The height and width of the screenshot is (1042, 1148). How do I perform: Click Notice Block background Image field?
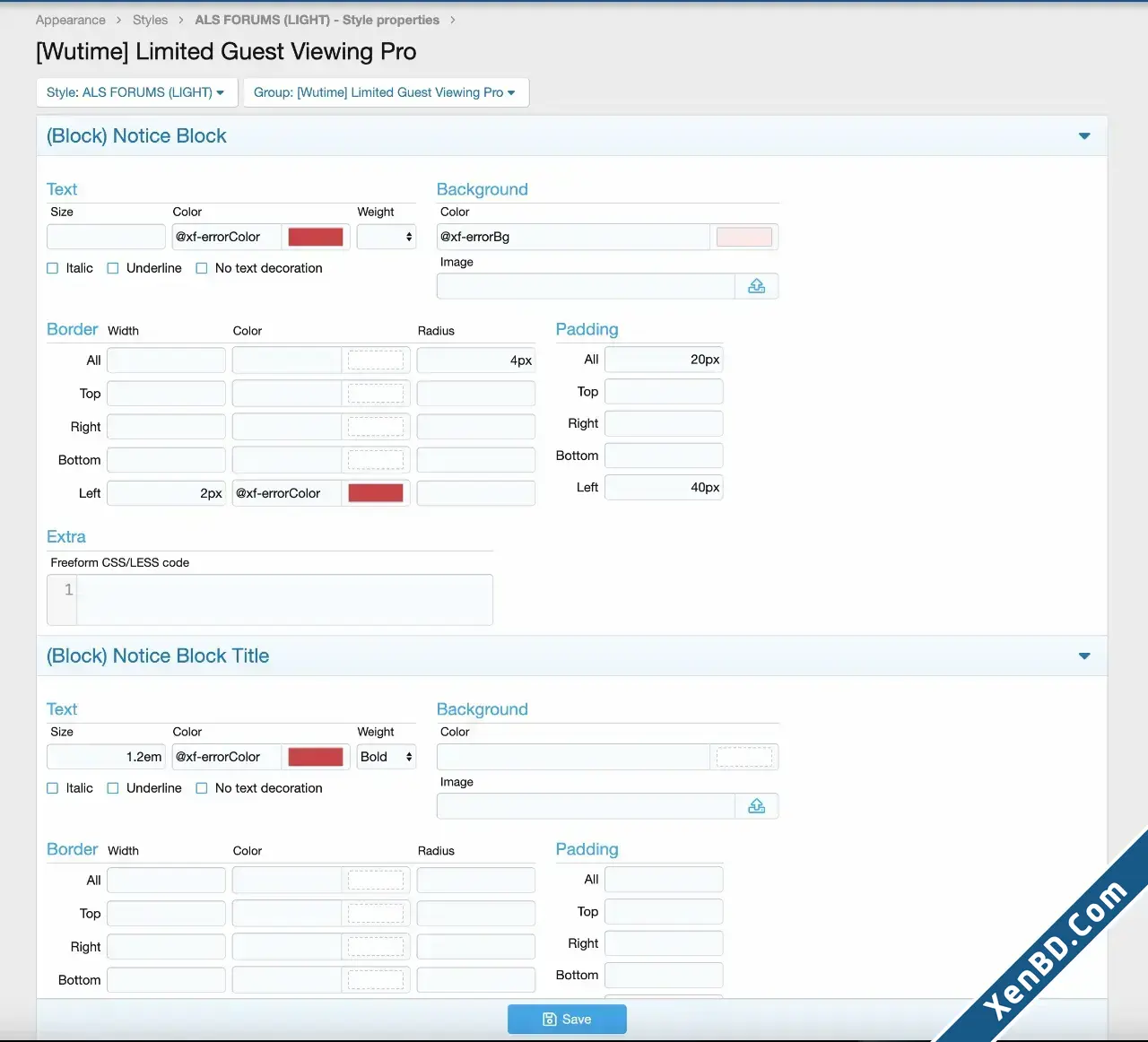(586, 286)
